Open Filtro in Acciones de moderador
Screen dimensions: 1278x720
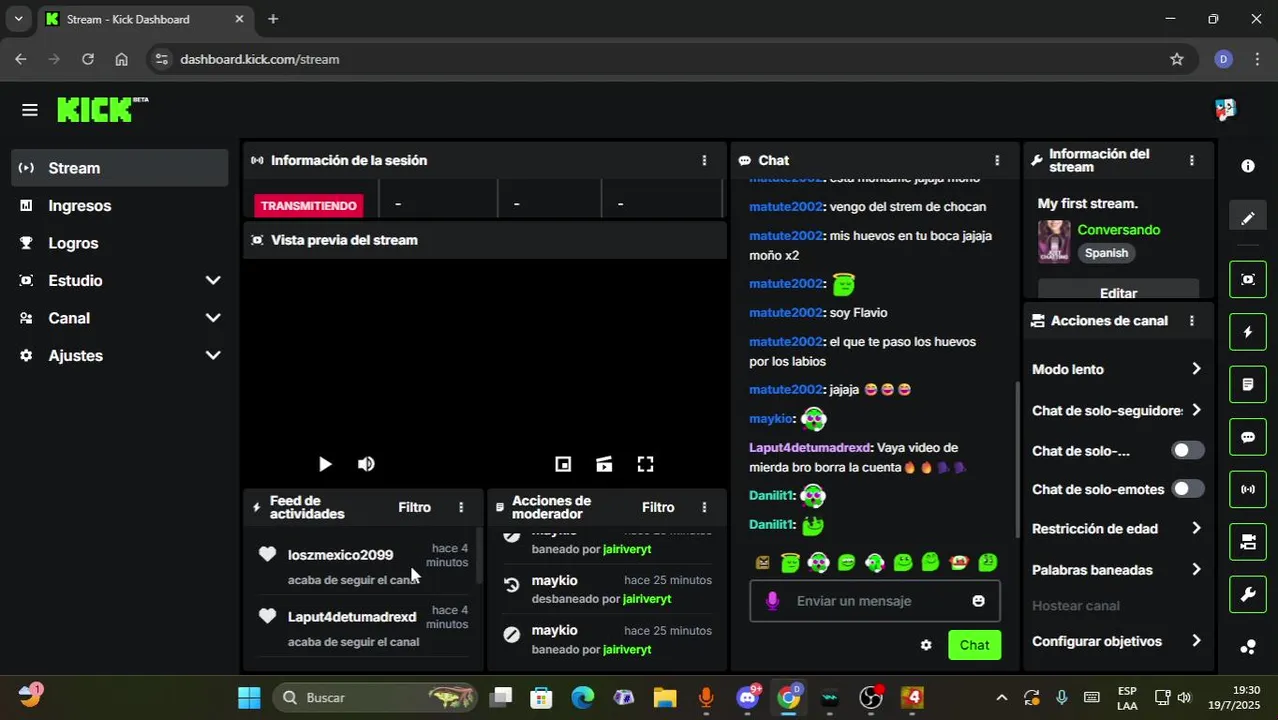pyautogui.click(x=658, y=507)
